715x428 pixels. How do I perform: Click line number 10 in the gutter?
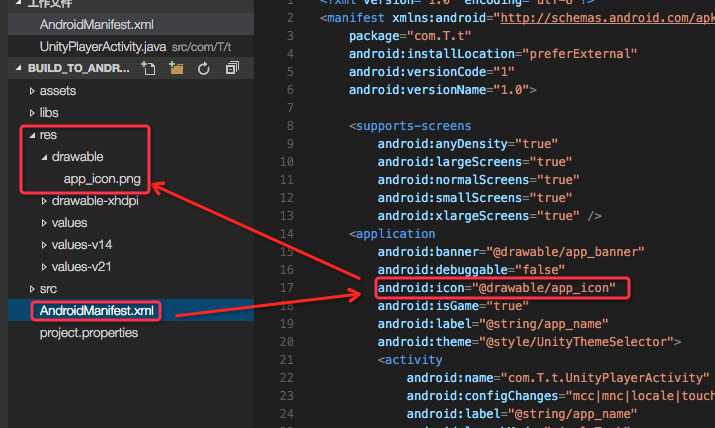[287, 162]
